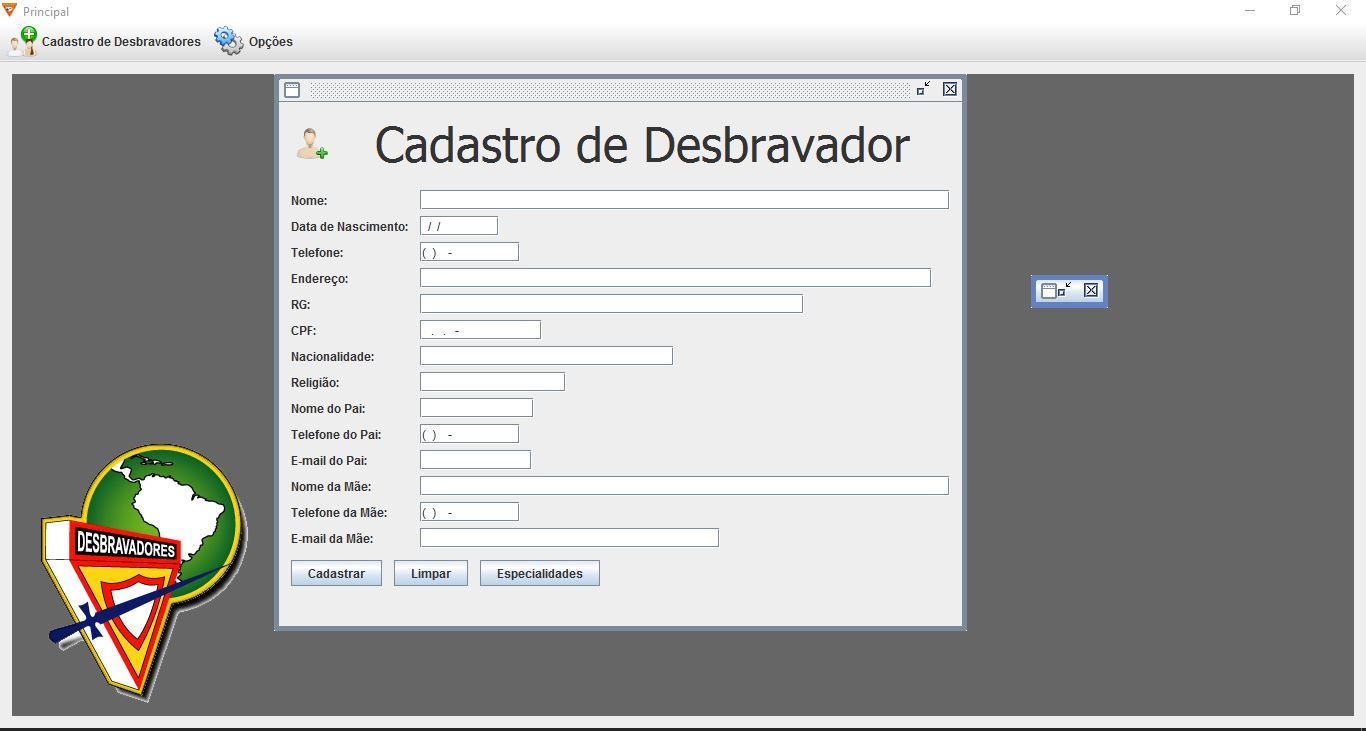Click the "Data de Nascimento:" label
The image size is (1366, 731).
point(350,227)
